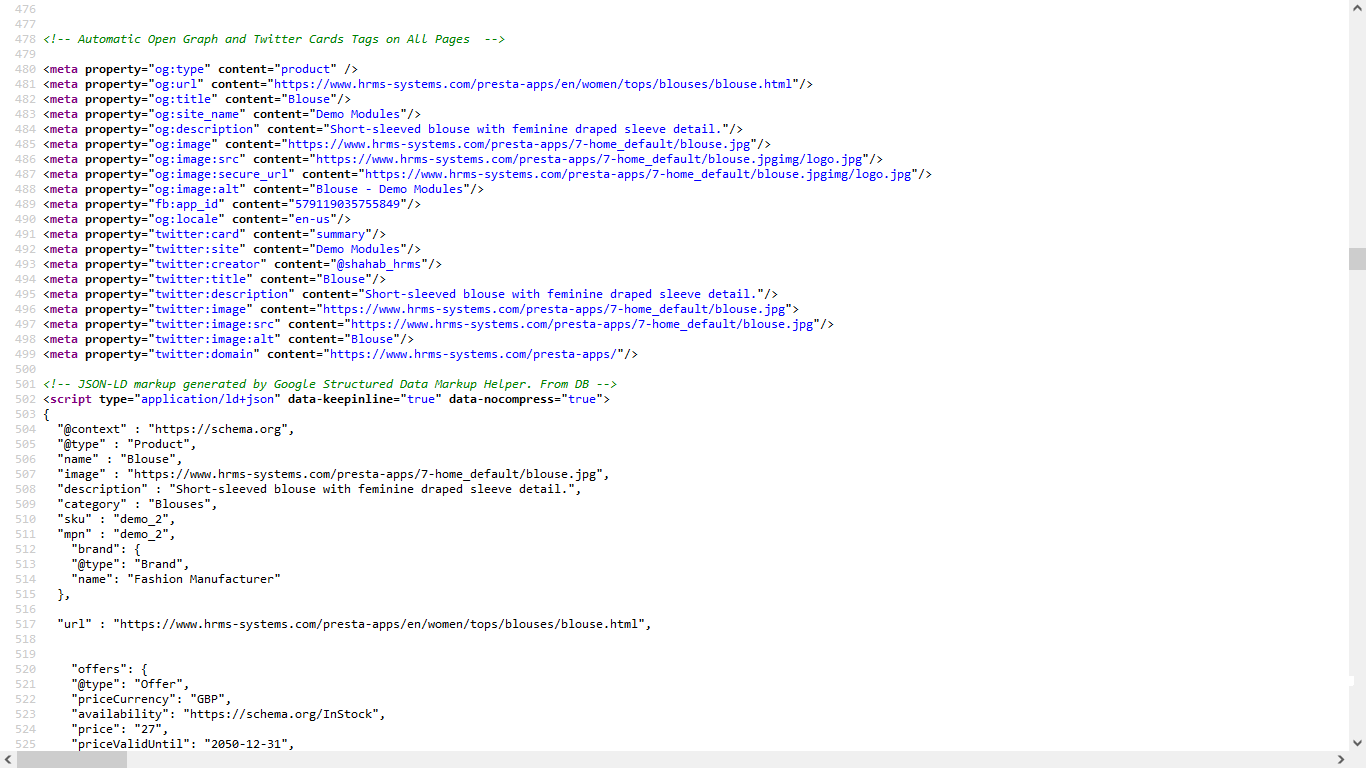
Task: Click the "og:description" property text
Action: click(202, 129)
